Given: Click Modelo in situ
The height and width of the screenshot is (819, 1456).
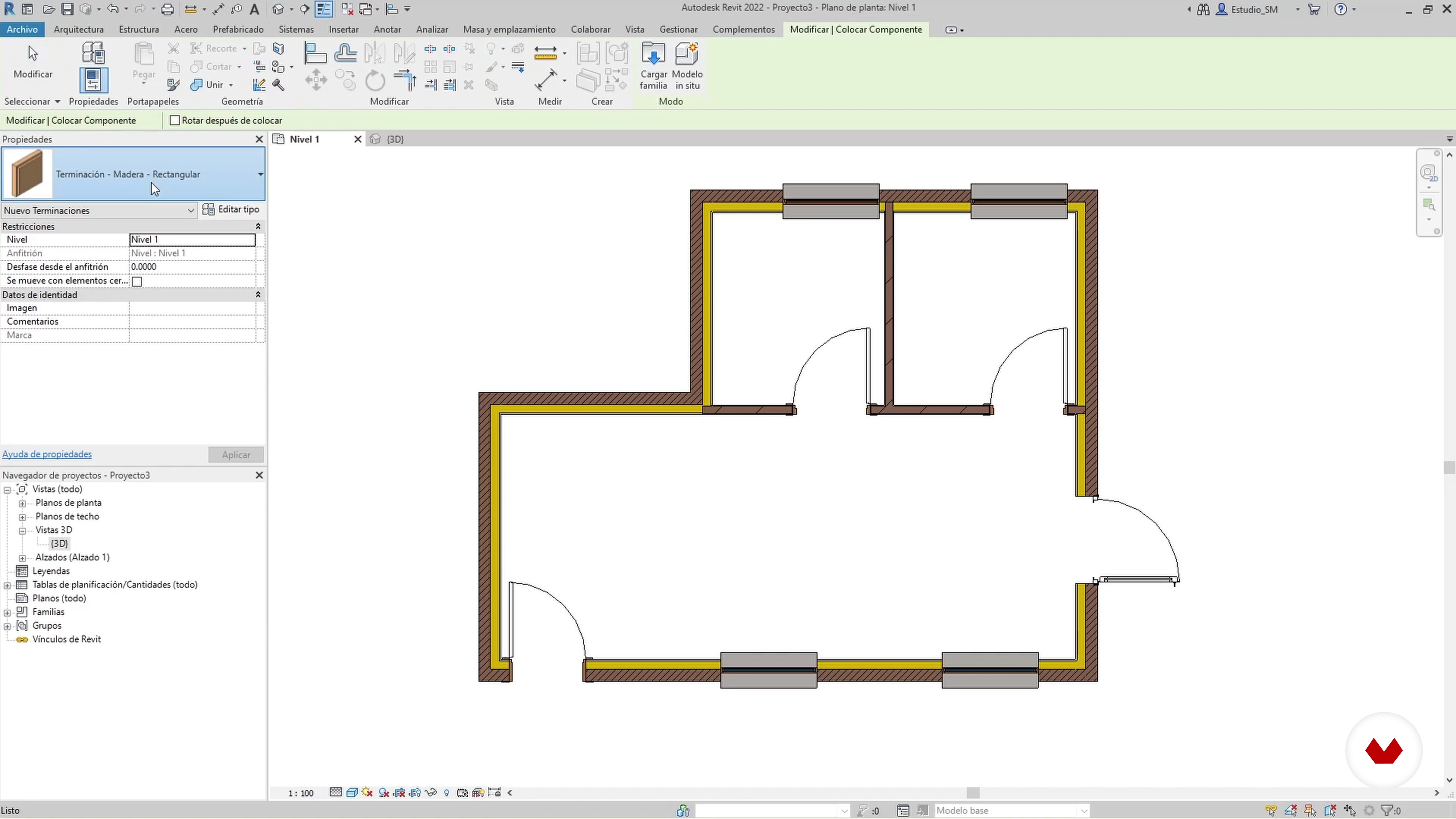Looking at the screenshot, I should (x=687, y=66).
